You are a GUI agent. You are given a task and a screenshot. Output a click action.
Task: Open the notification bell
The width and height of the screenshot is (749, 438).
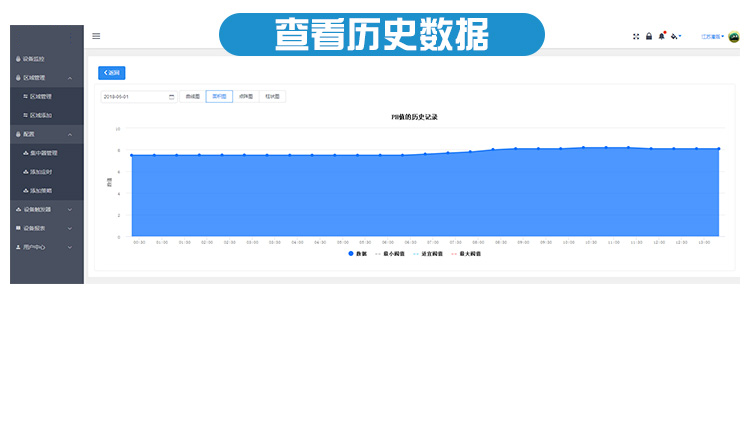click(661, 36)
